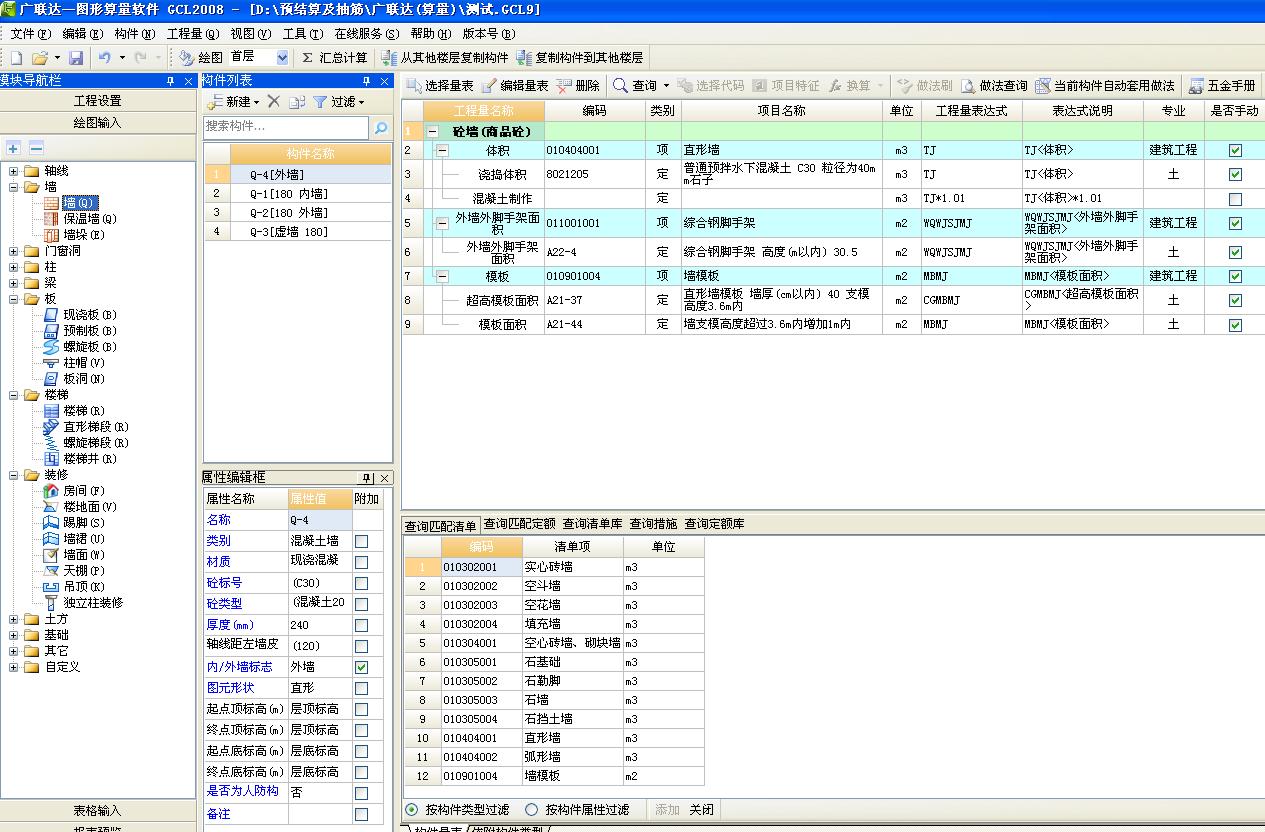Viewport: 1265px width, 832px height.
Task: Open 五金手册 hardware manual
Action: 1221,86
